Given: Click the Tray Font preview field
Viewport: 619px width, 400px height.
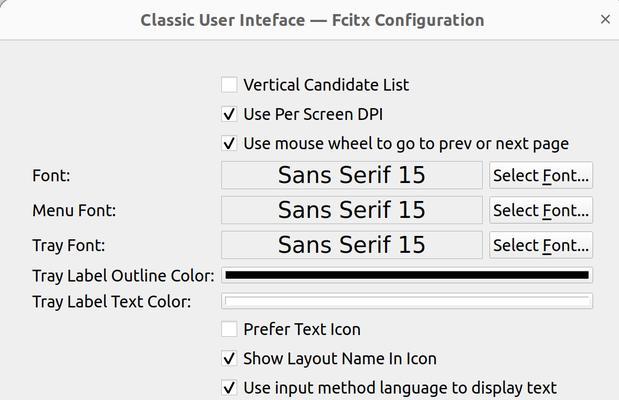Looking at the screenshot, I should coord(352,245).
